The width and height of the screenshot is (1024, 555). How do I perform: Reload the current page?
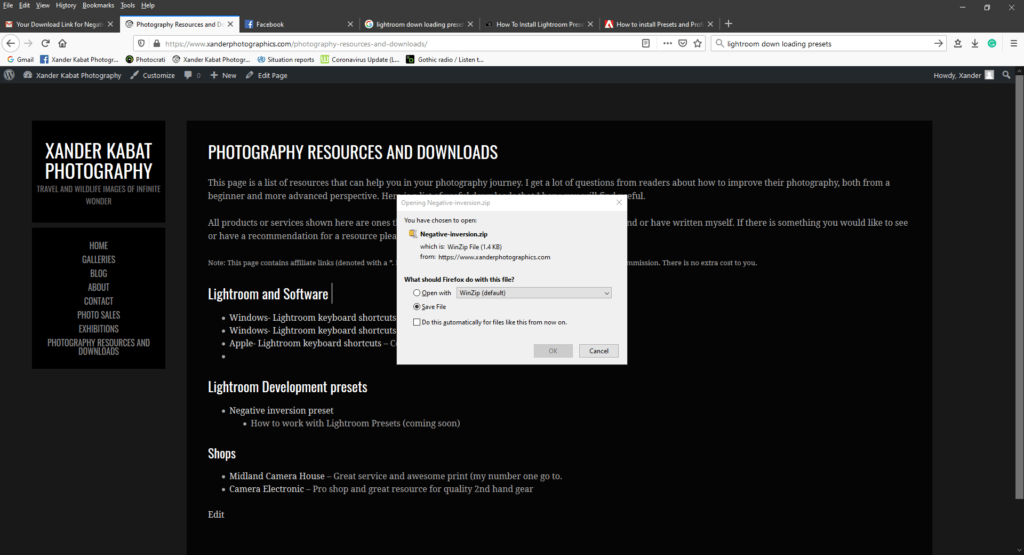pyautogui.click(x=45, y=43)
